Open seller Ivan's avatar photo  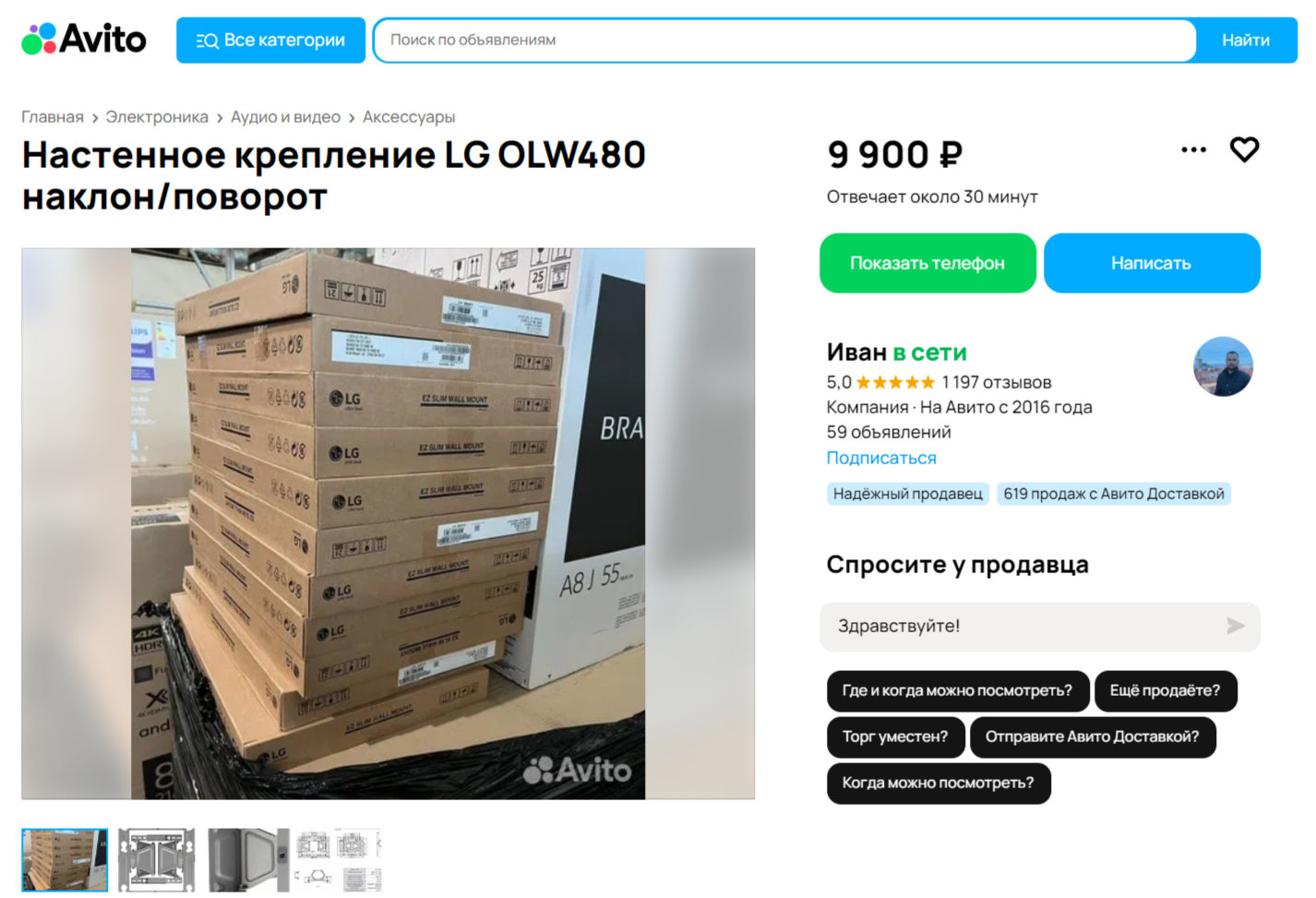(1223, 366)
